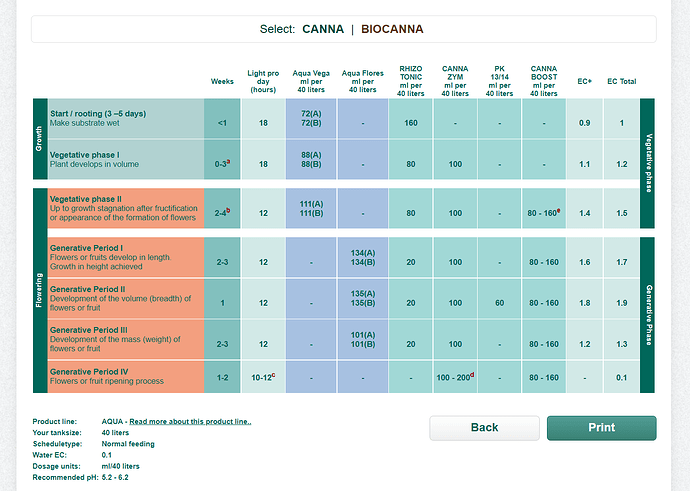
Task: Click the Recommended pH 5.2 - 6.2 value
Action: pos(115,477)
